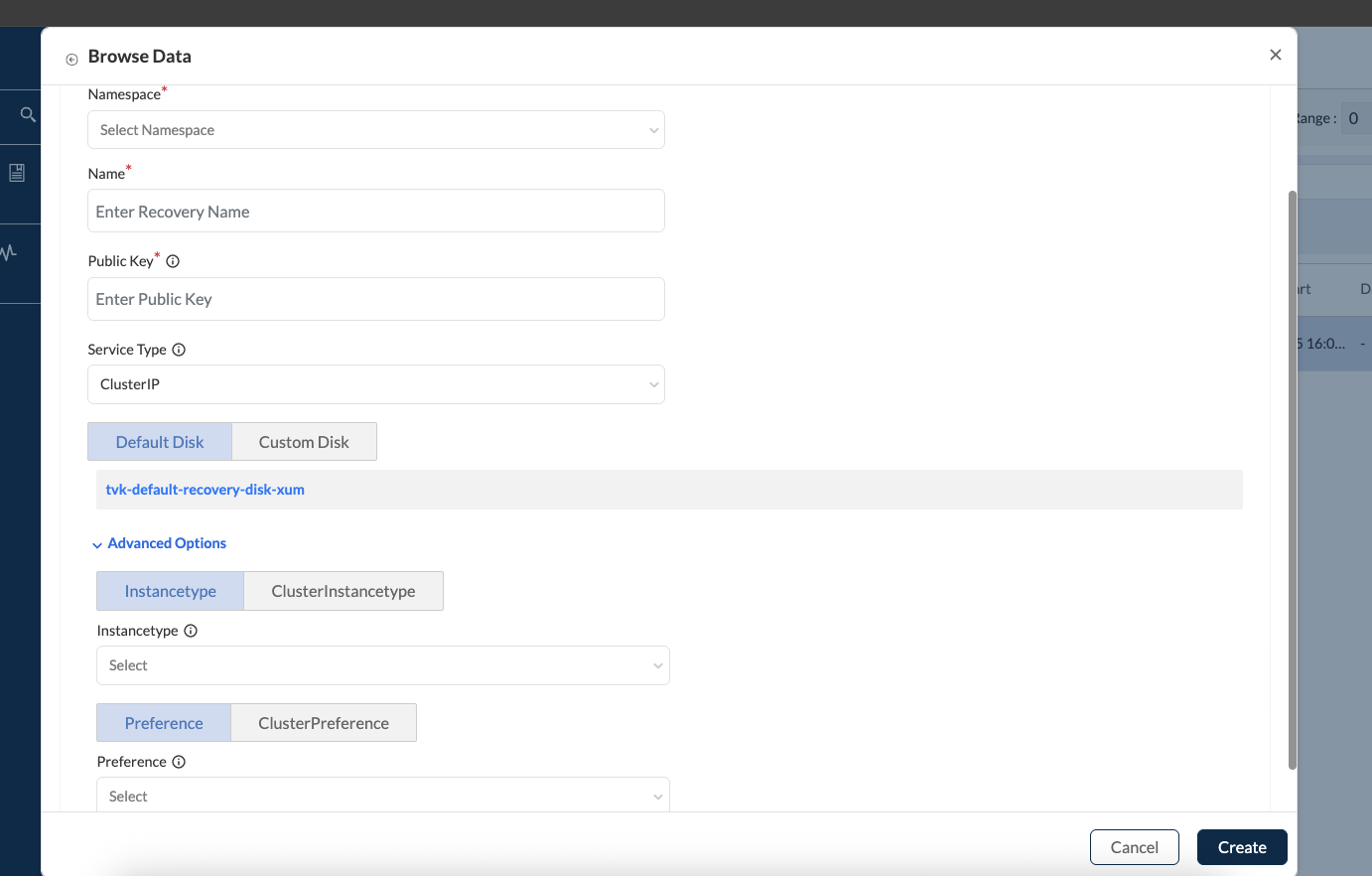Viewport: 1372px width, 876px height.
Task: Show info tooltip for Instancetype label
Action: click(x=191, y=631)
